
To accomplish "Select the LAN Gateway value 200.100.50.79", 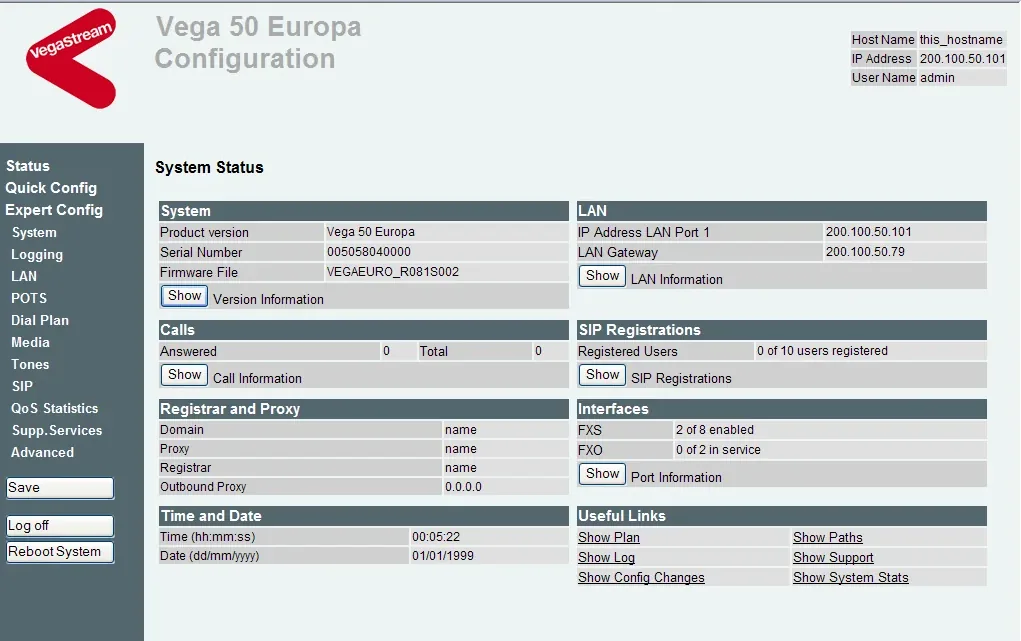I will [x=865, y=251].
